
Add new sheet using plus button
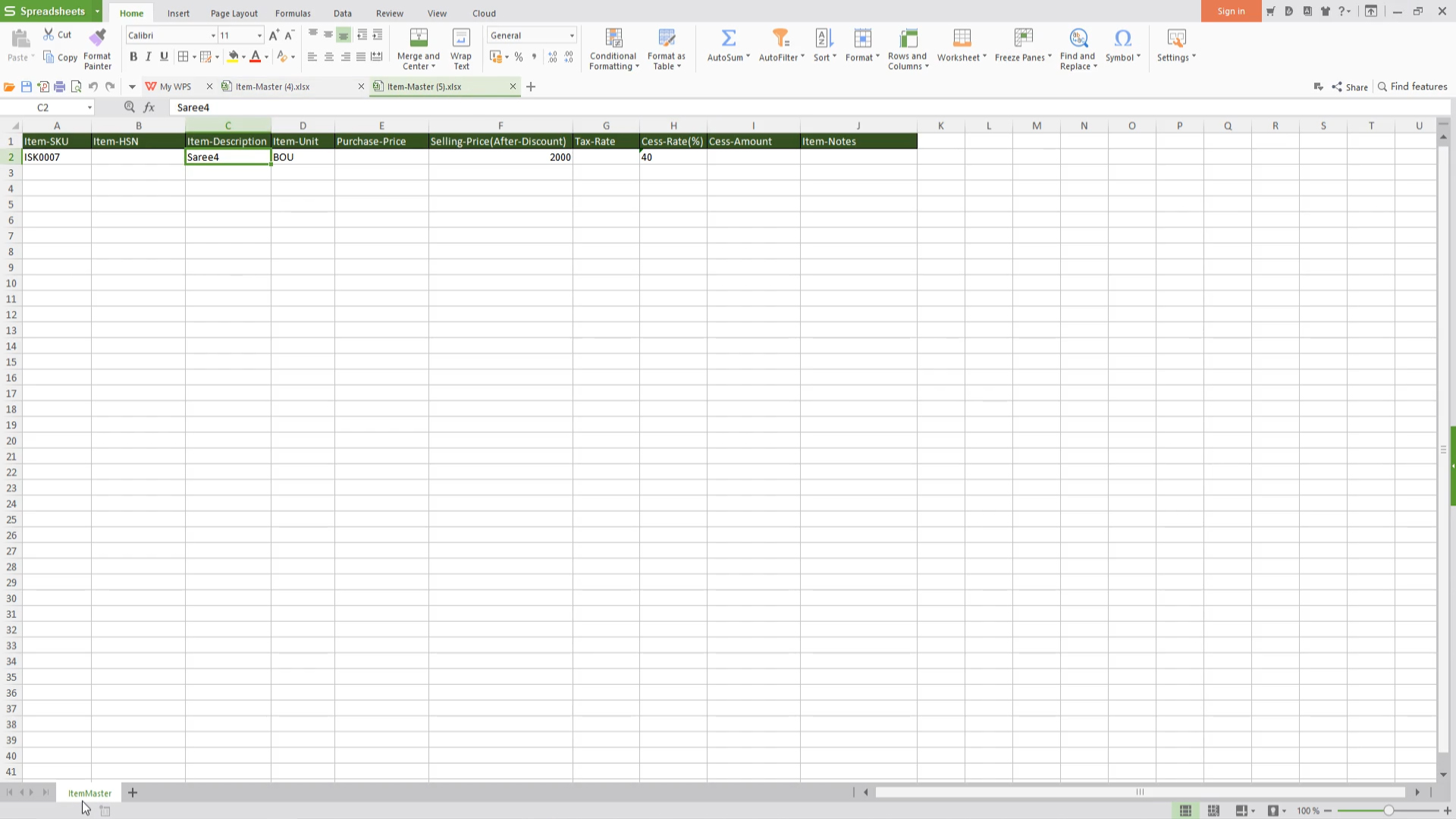click(x=131, y=792)
